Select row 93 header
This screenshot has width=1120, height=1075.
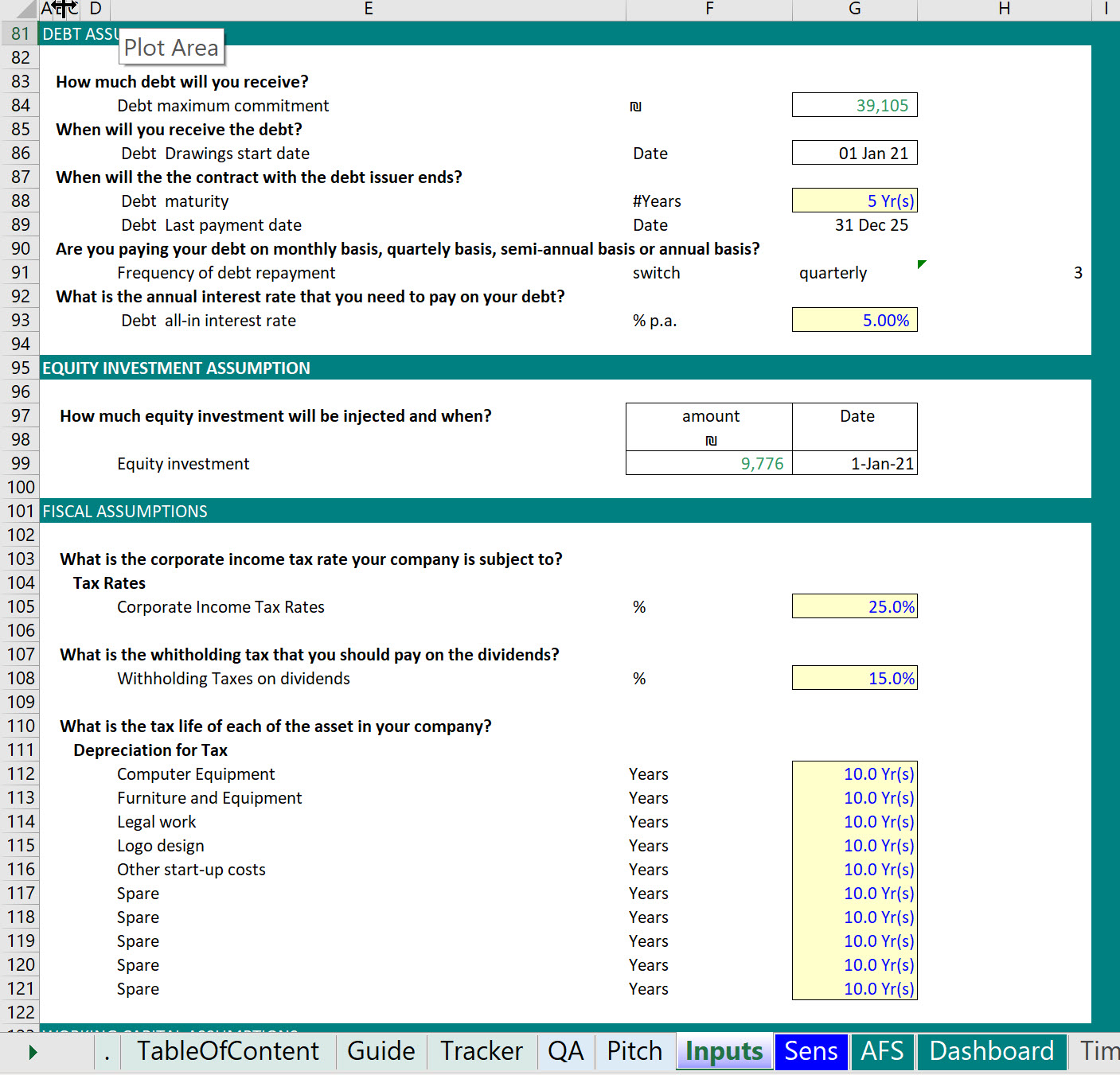point(20,320)
